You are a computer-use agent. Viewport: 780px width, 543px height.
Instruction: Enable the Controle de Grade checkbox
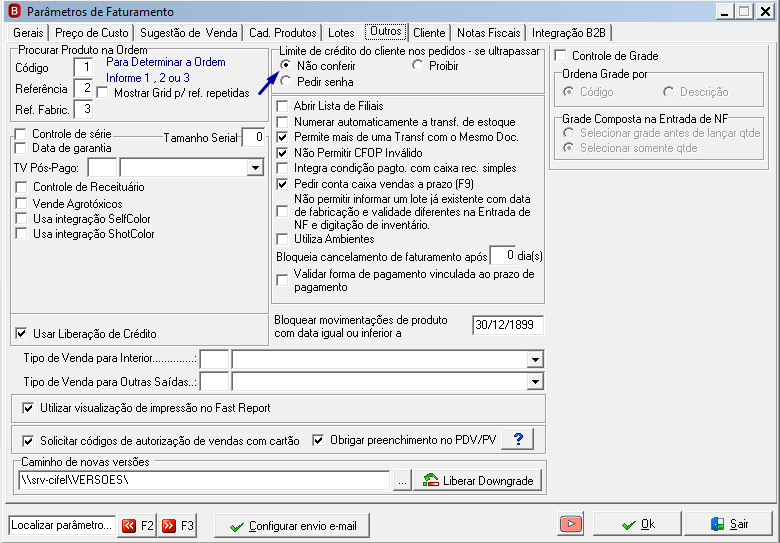pos(560,56)
